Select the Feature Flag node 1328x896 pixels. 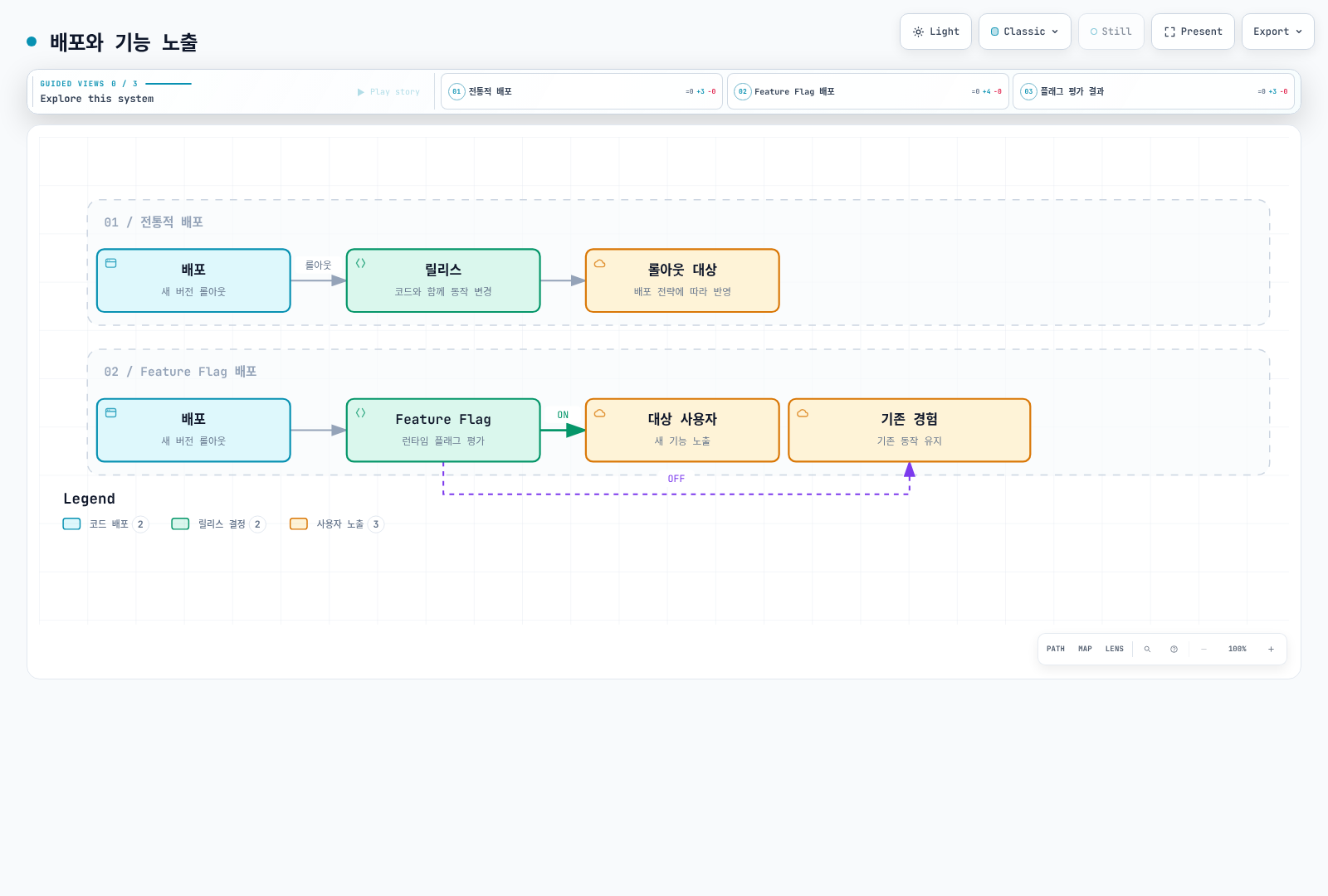[443, 430]
